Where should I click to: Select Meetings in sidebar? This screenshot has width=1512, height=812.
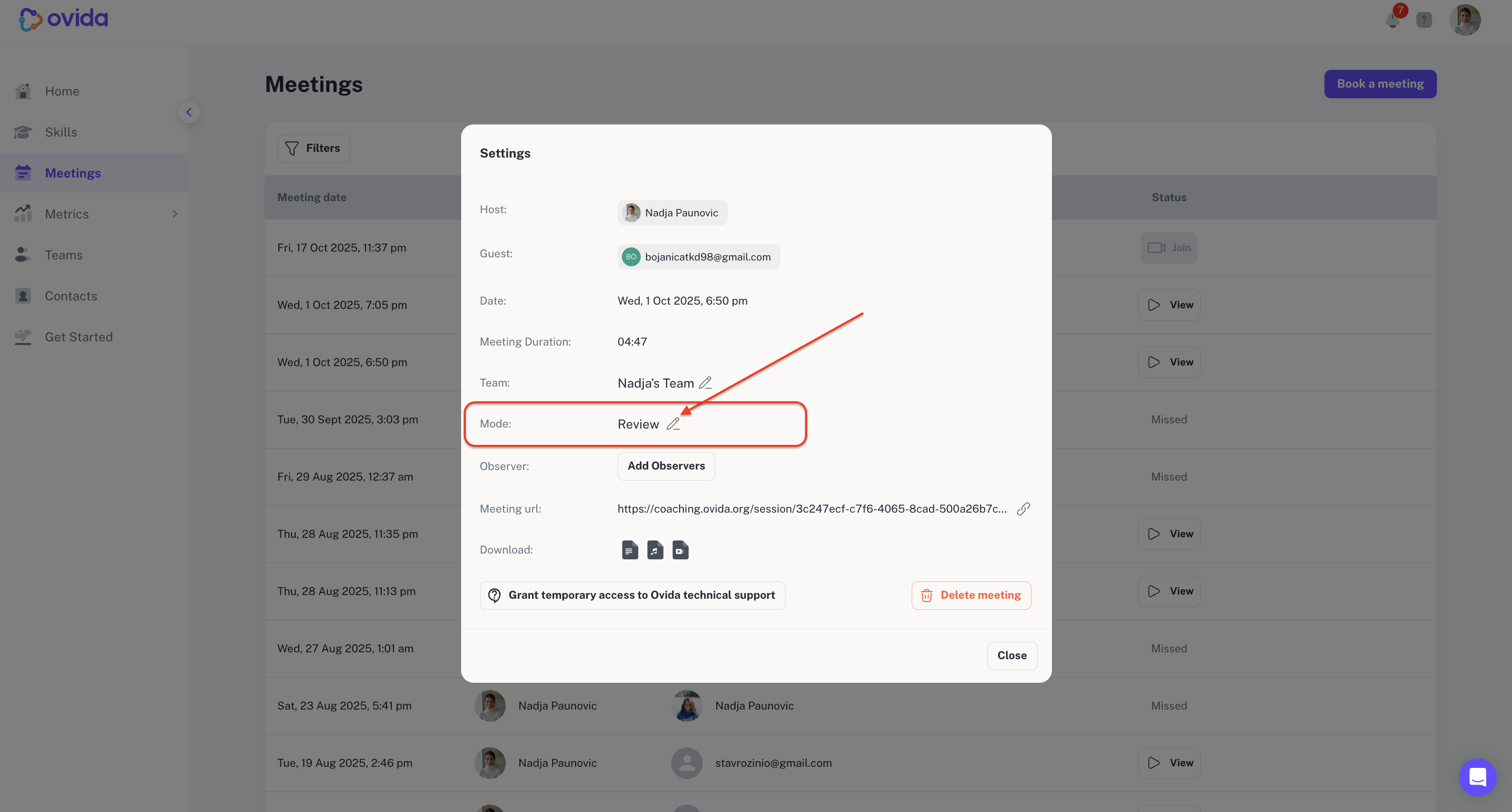[x=94, y=173]
